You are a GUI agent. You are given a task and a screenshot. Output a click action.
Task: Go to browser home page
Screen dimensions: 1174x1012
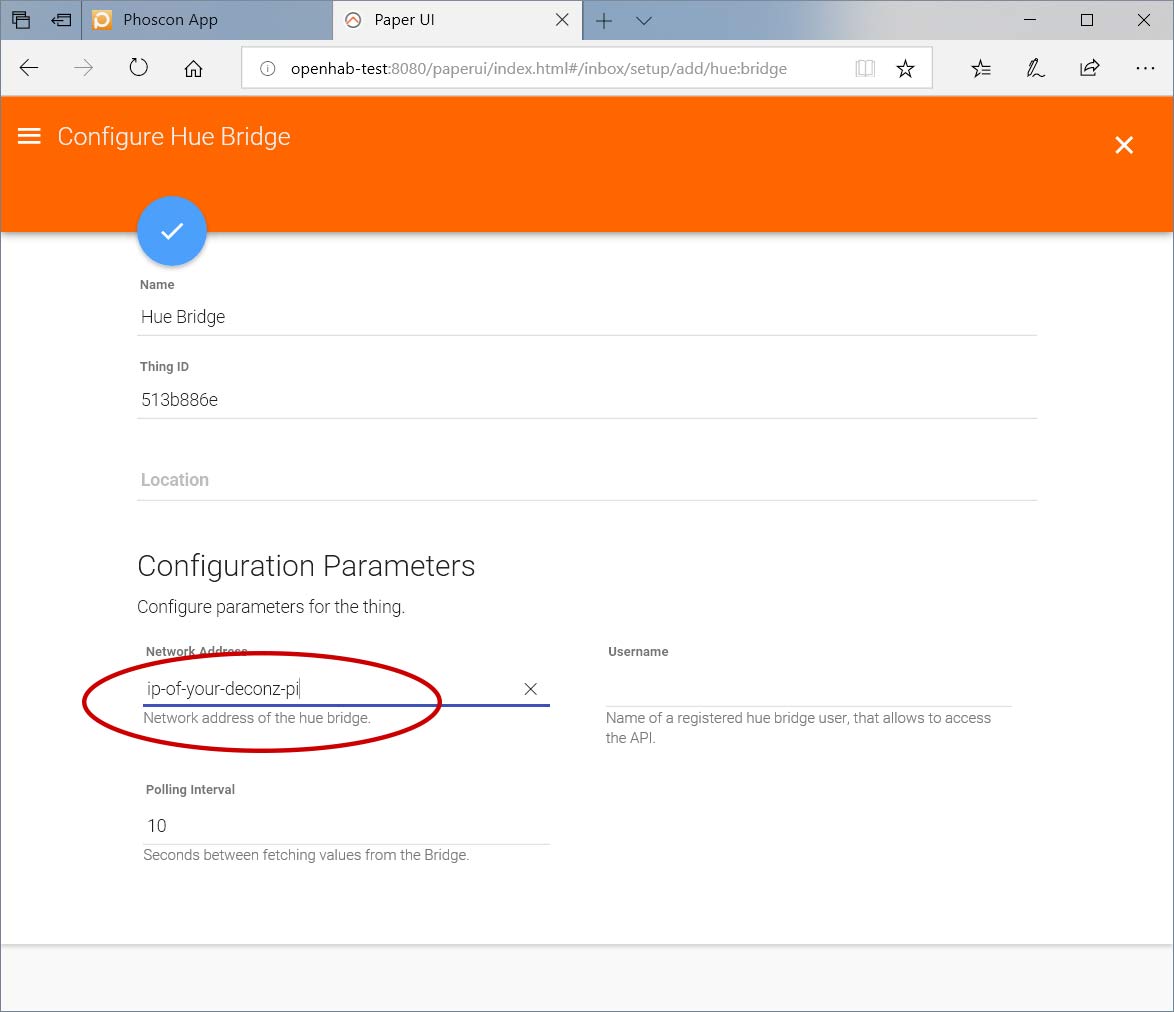click(194, 68)
